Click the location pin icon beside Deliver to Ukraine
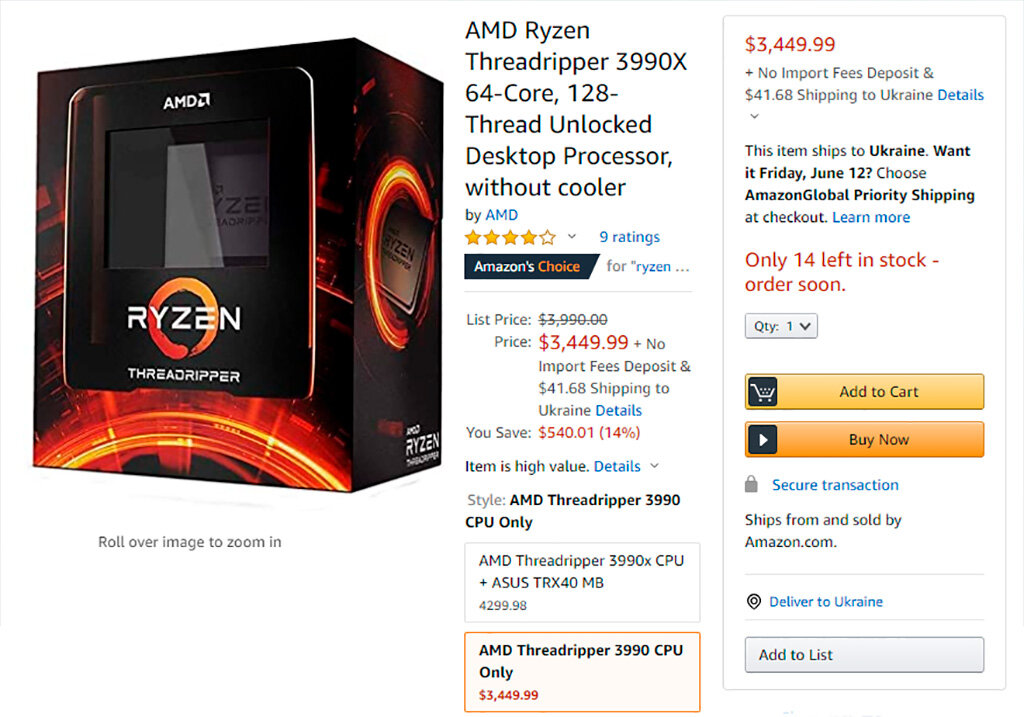 point(753,601)
